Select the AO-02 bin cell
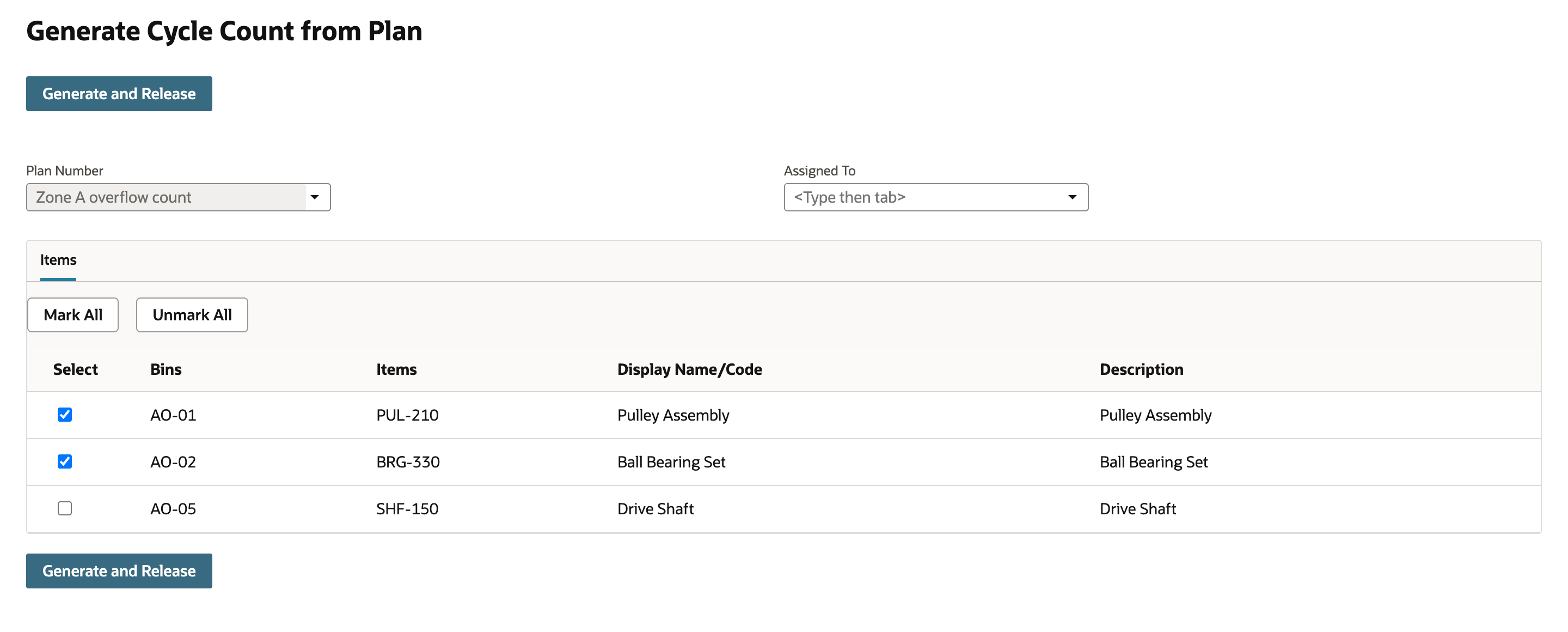This screenshot has width=1568, height=632. point(173,463)
